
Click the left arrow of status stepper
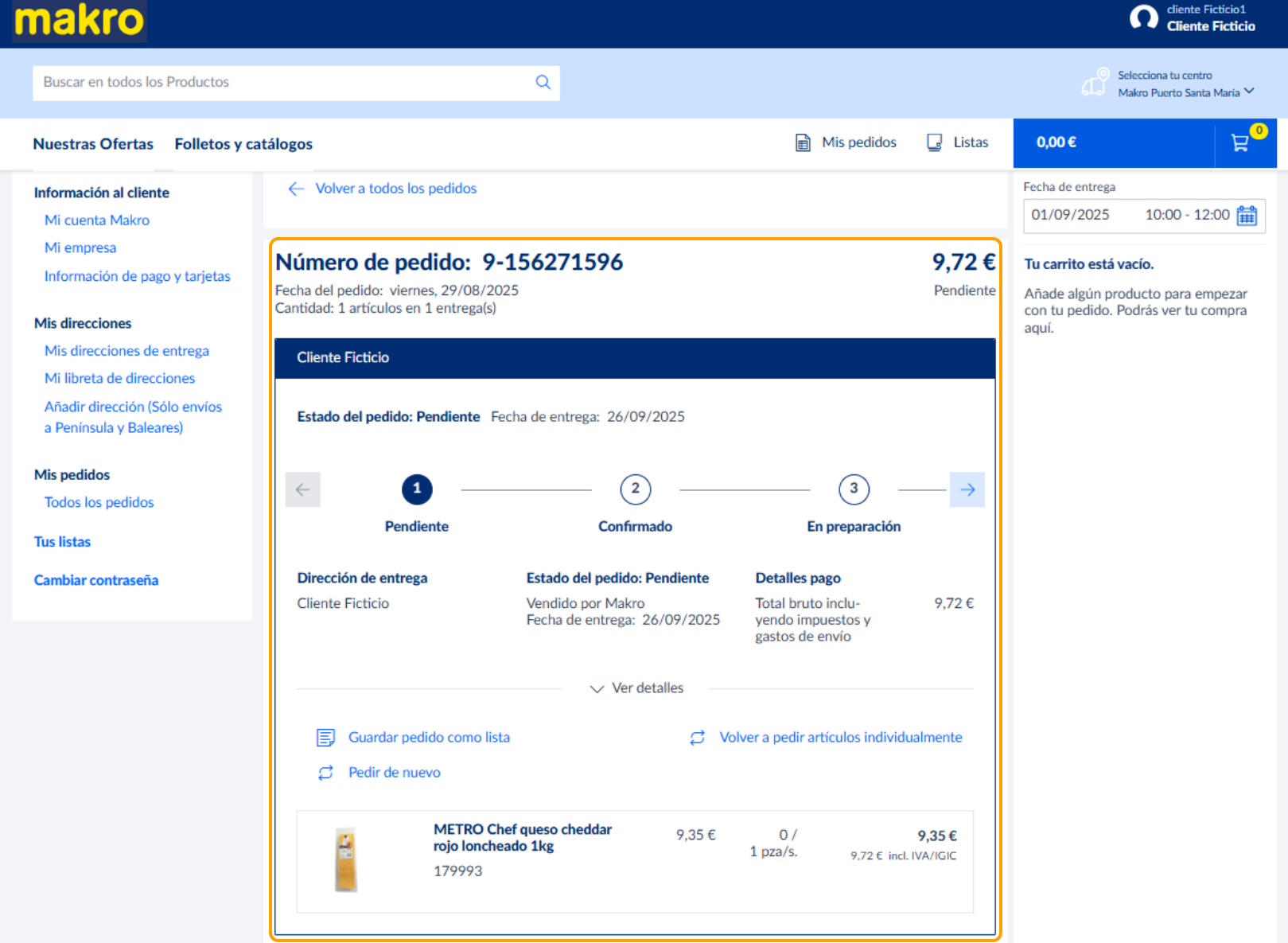303,489
